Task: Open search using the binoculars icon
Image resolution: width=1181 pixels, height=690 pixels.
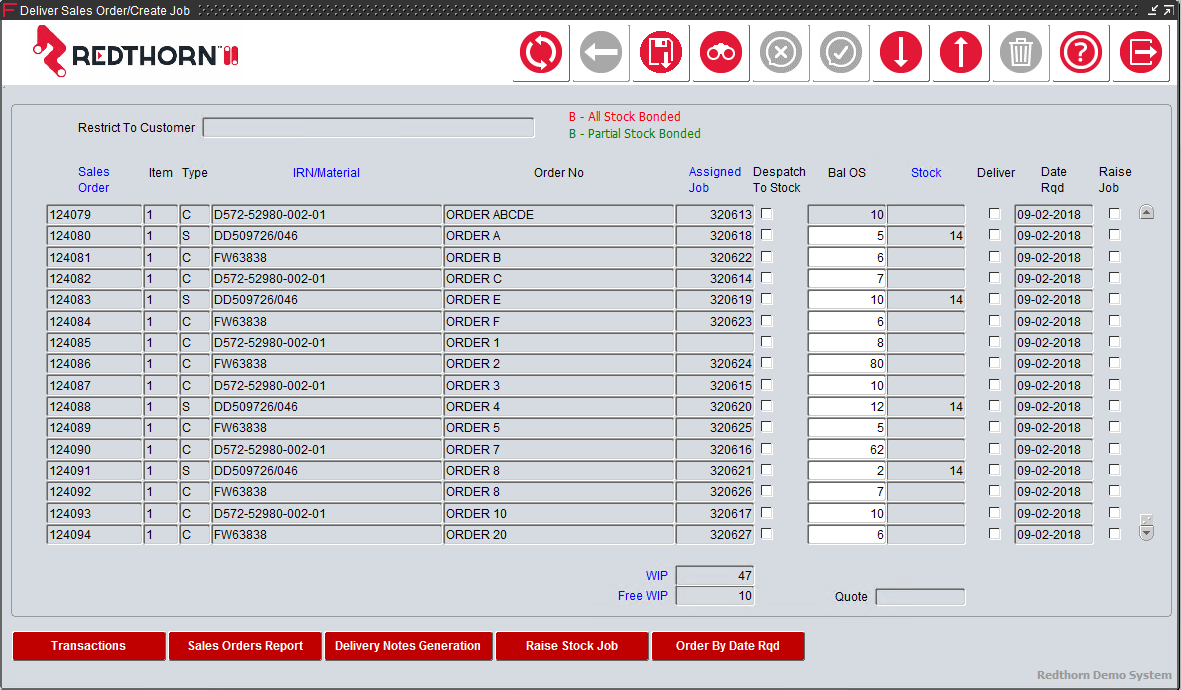Action: 720,52
